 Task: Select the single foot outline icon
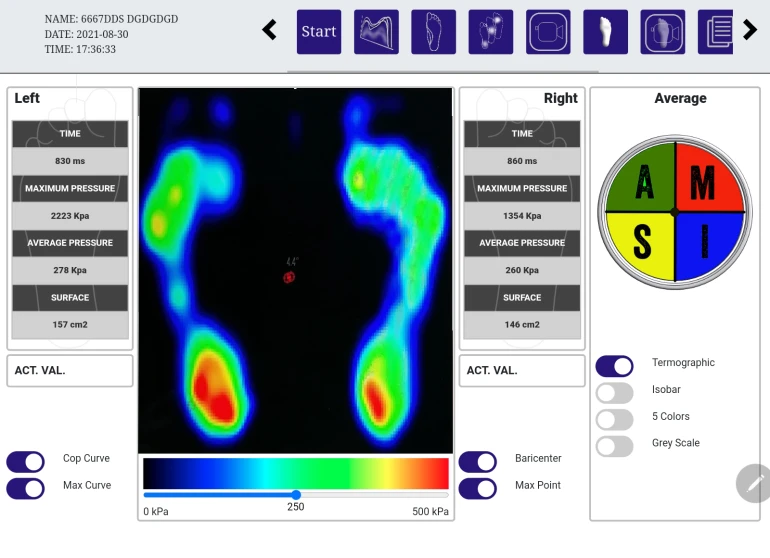[x=433, y=32]
